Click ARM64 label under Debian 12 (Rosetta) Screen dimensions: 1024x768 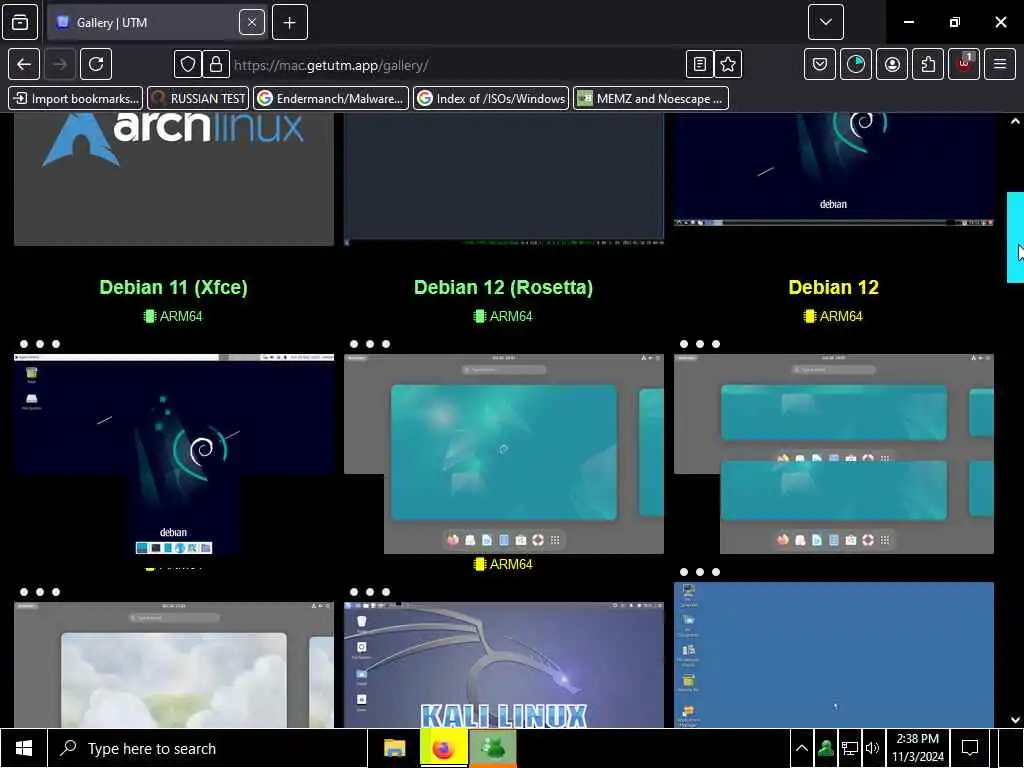point(503,316)
